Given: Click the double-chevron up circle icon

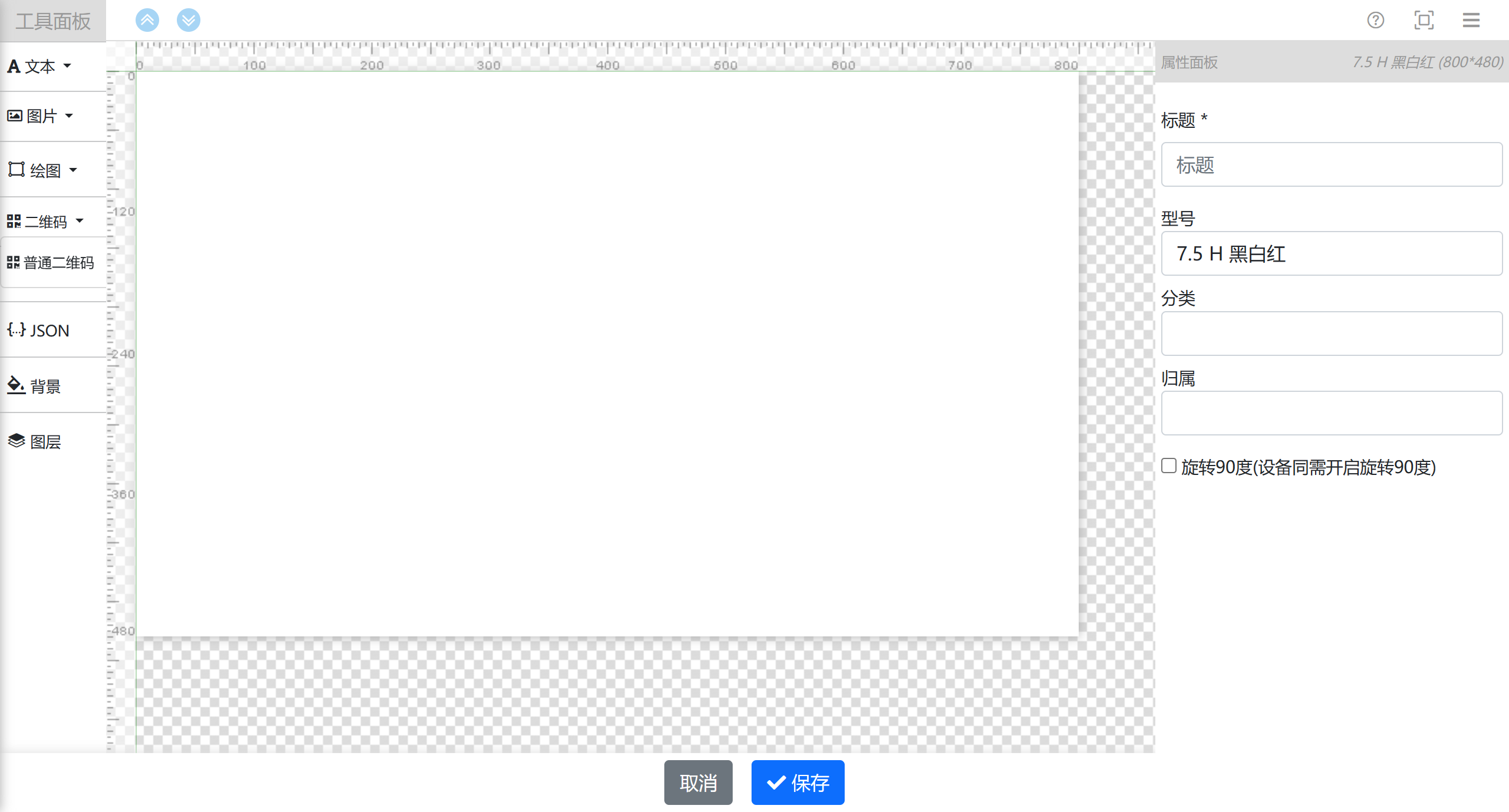Looking at the screenshot, I should point(147,20).
